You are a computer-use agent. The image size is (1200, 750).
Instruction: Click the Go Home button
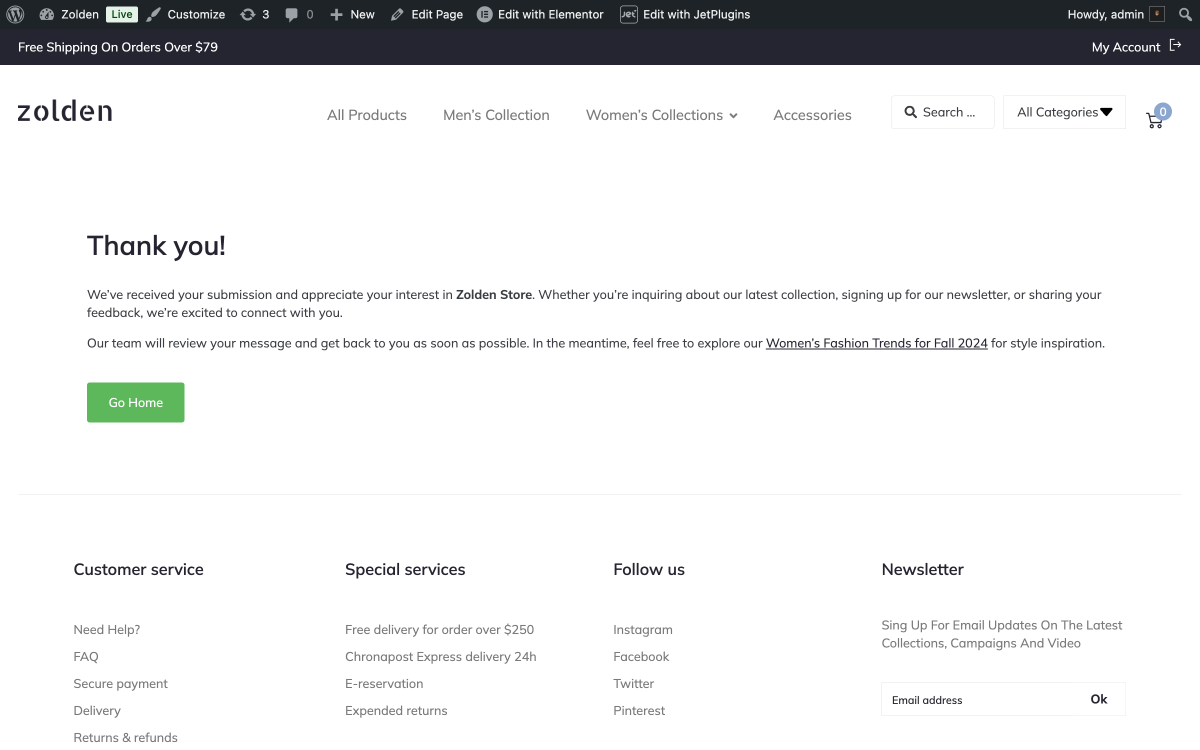135,402
